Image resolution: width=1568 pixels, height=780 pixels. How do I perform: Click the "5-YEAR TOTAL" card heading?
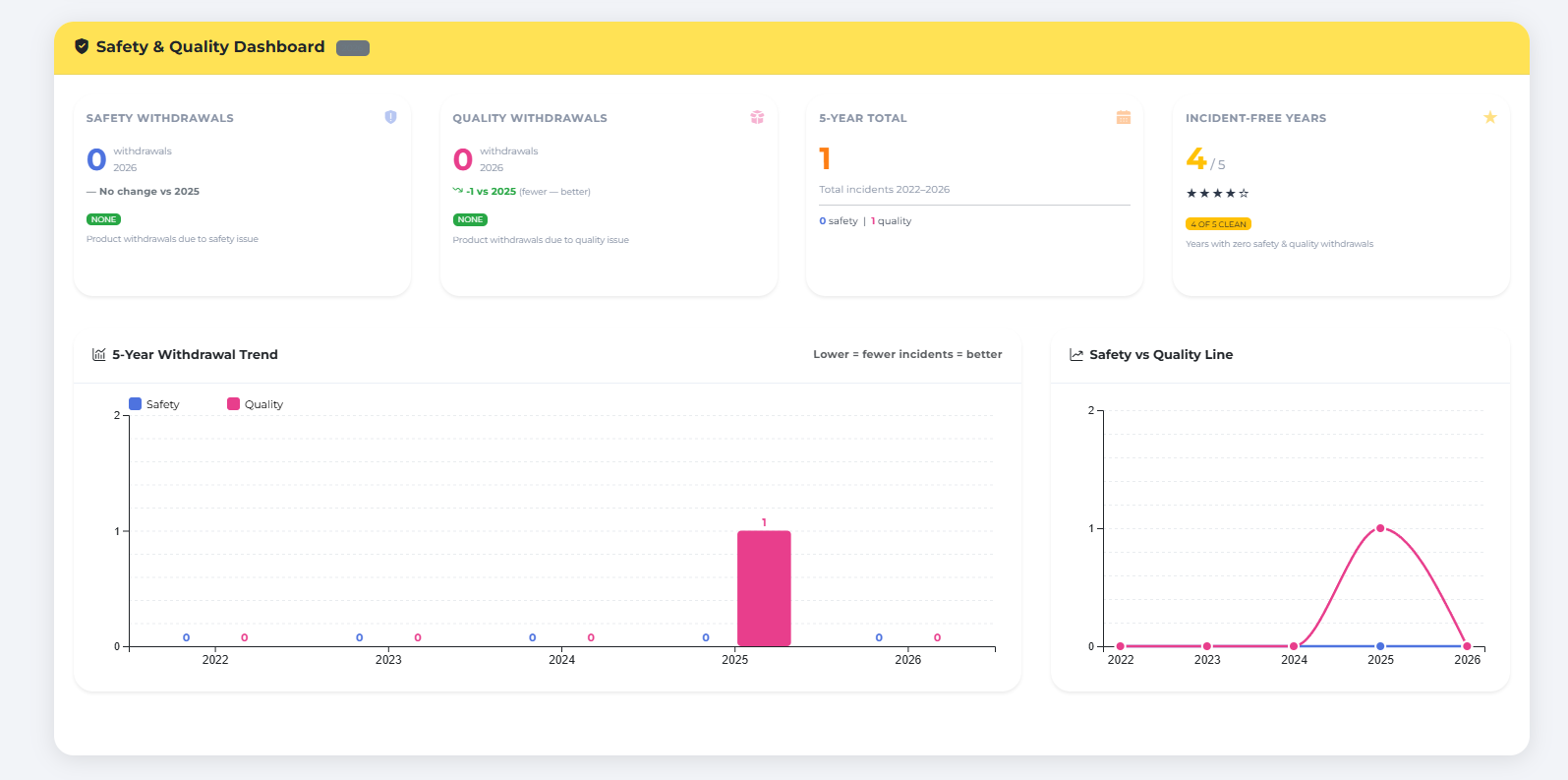coord(863,118)
